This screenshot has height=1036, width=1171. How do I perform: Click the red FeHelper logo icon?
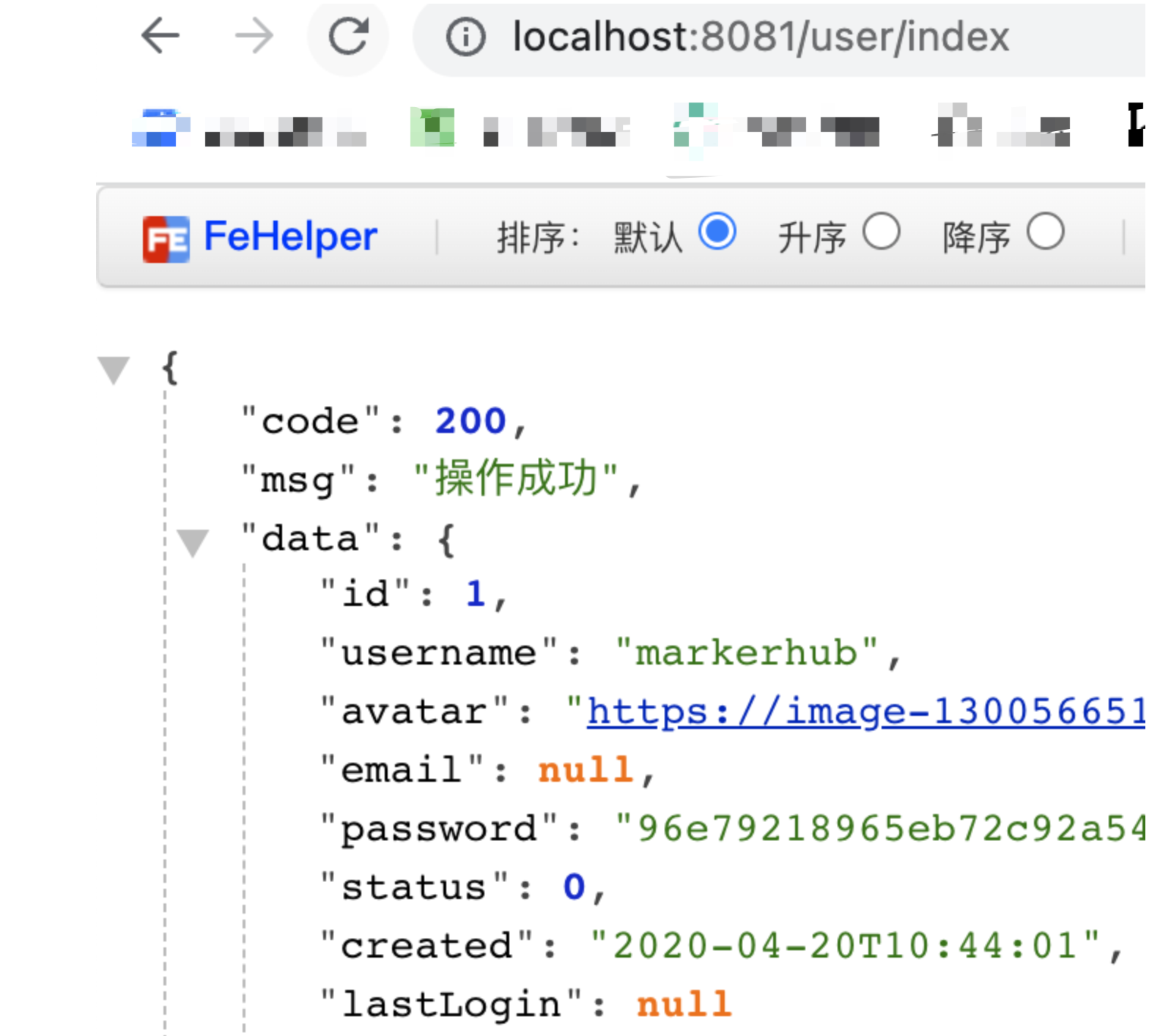pyautogui.click(x=166, y=239)
